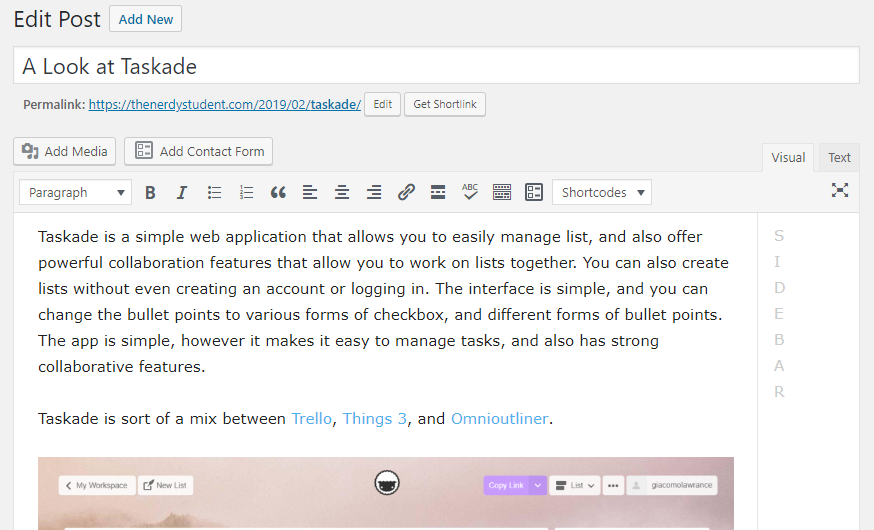The height and width of the screenshot is (530, 874).
Task: Toggle bold formatting in editor toolbar
Action: (150, 192)
